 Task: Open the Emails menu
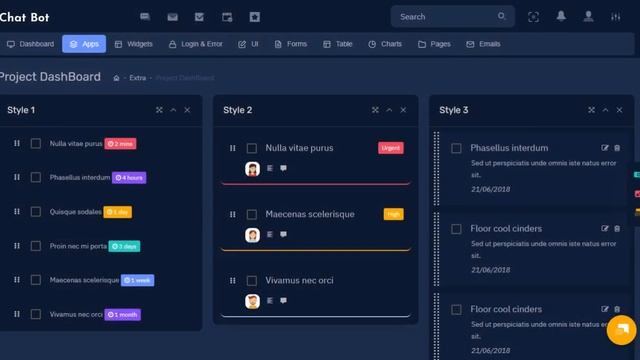point(483,44)
